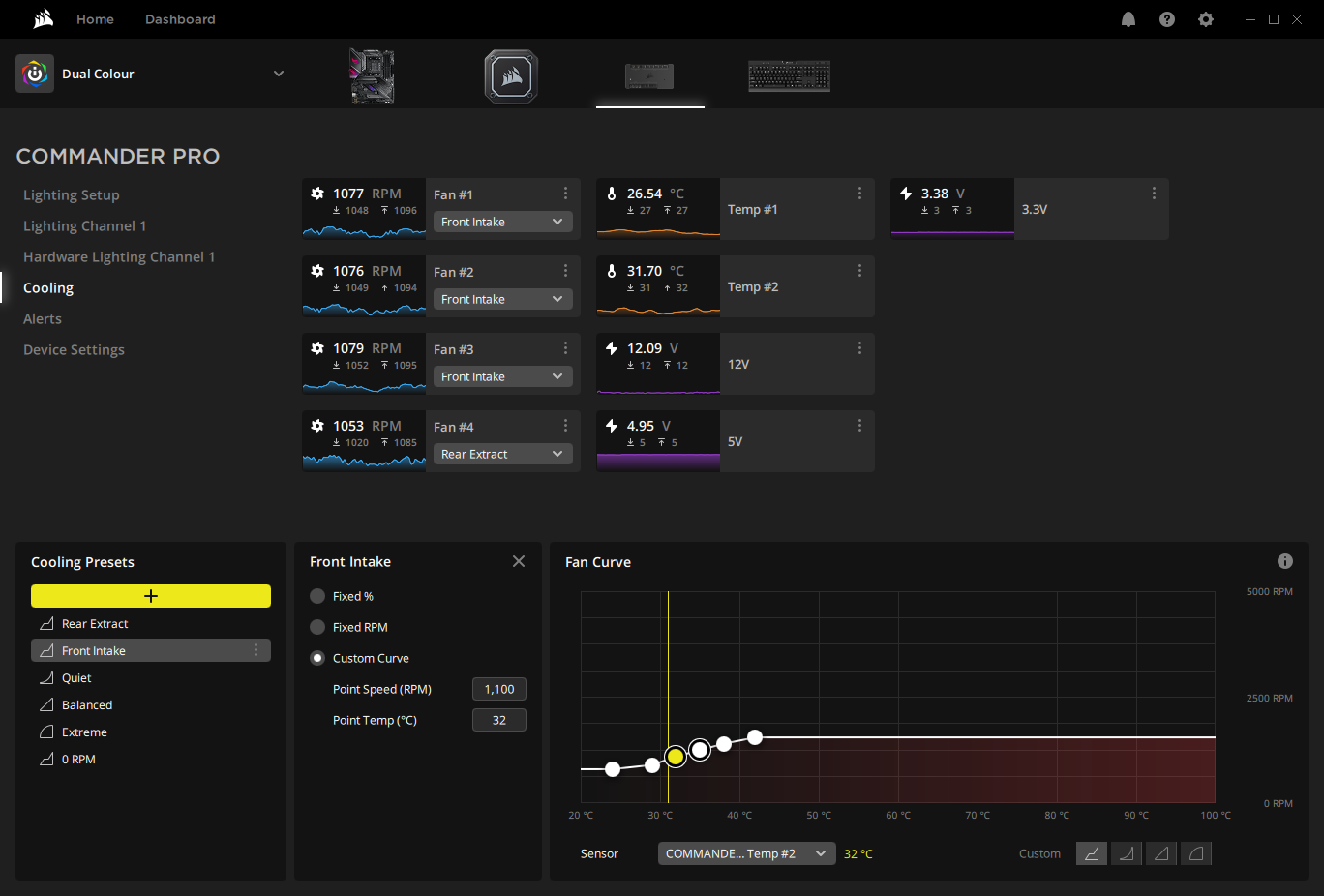This screenshot has width=1324, height=896.
Task: Select the Fixed % radio option
Action: point(317,596)
